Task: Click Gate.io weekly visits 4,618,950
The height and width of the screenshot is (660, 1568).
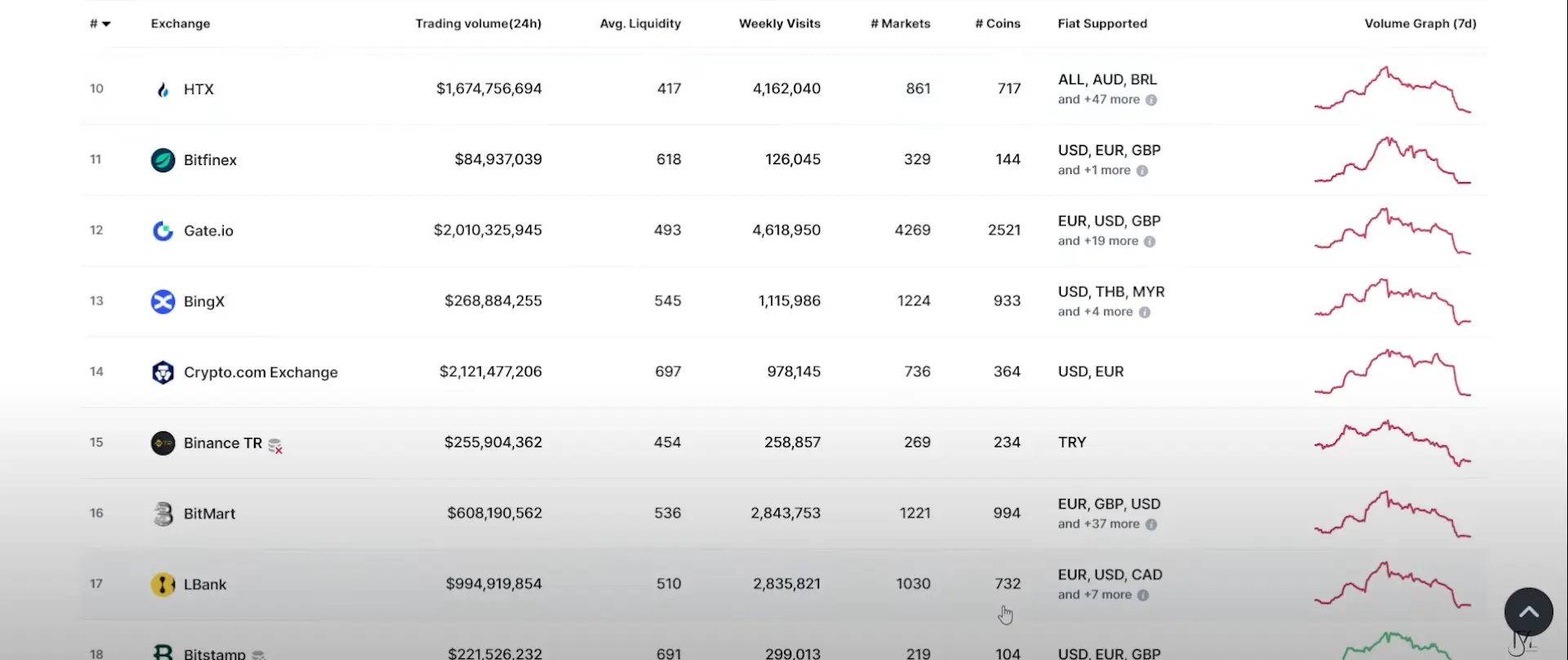Action: coord(786,230)
